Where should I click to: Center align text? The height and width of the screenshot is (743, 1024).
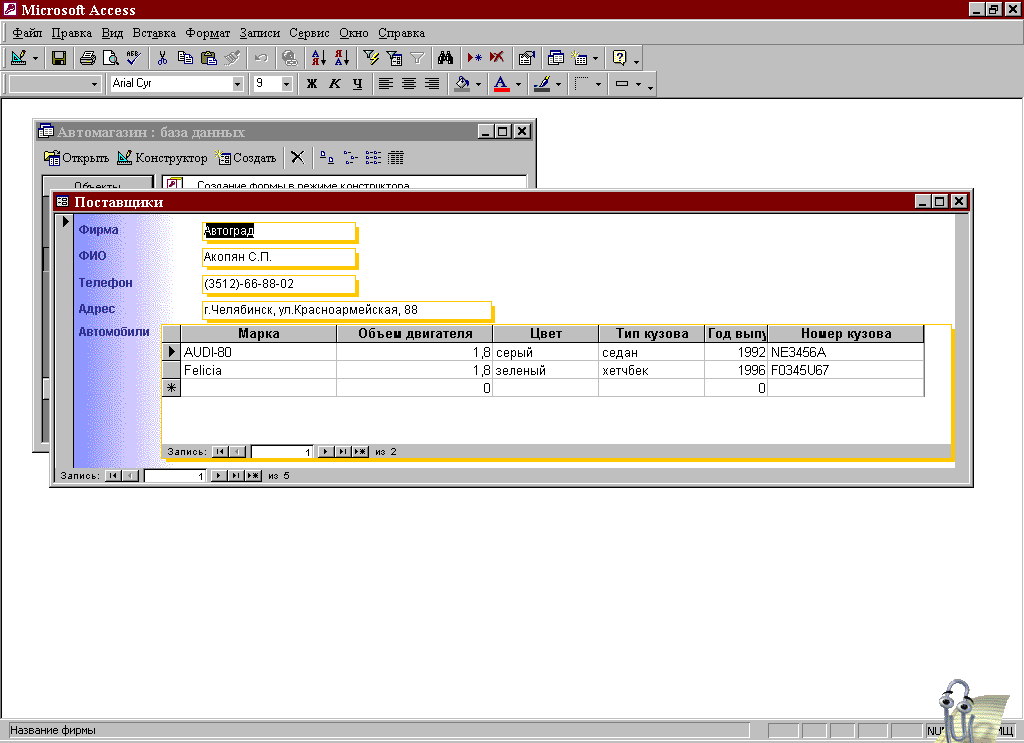pyautogui.click(x=409, y=84)
